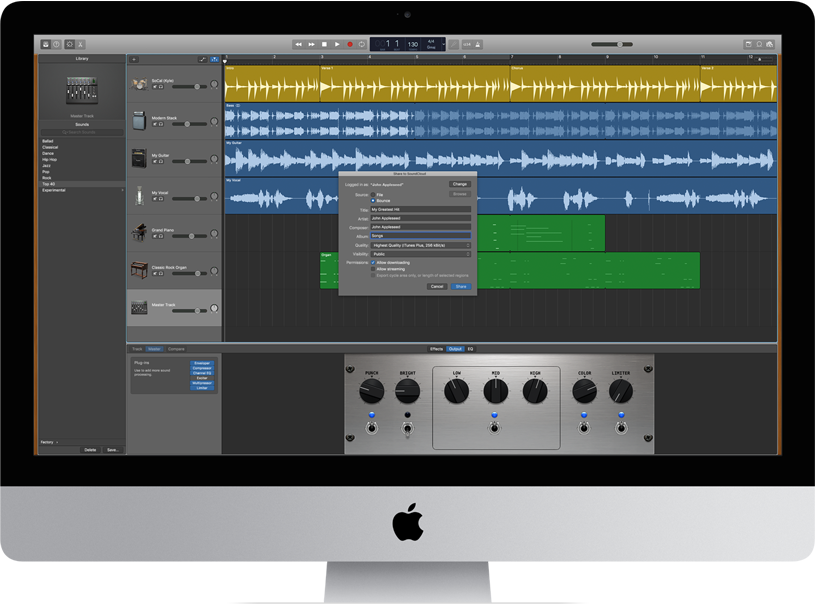Open the Factory patch menu in Library
The image size is (816, 604).
point(49,442)
